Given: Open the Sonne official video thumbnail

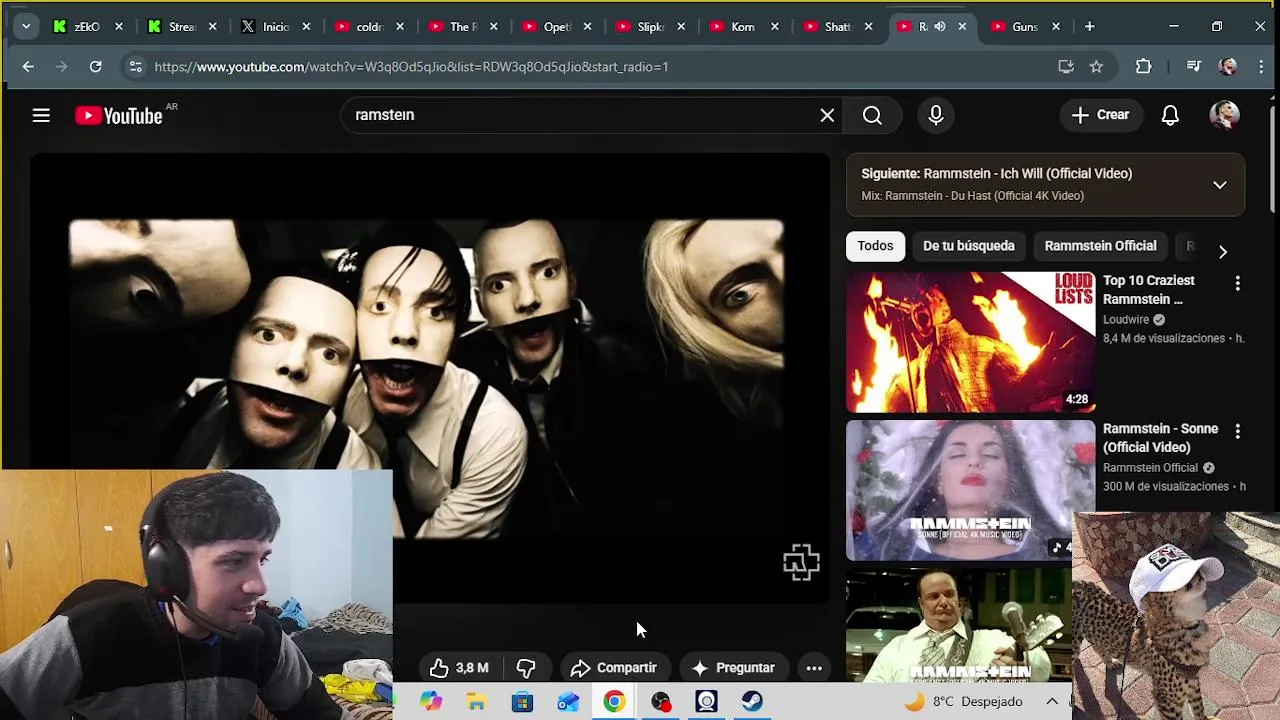Looking at the screenshot, I should pos(970,490).
